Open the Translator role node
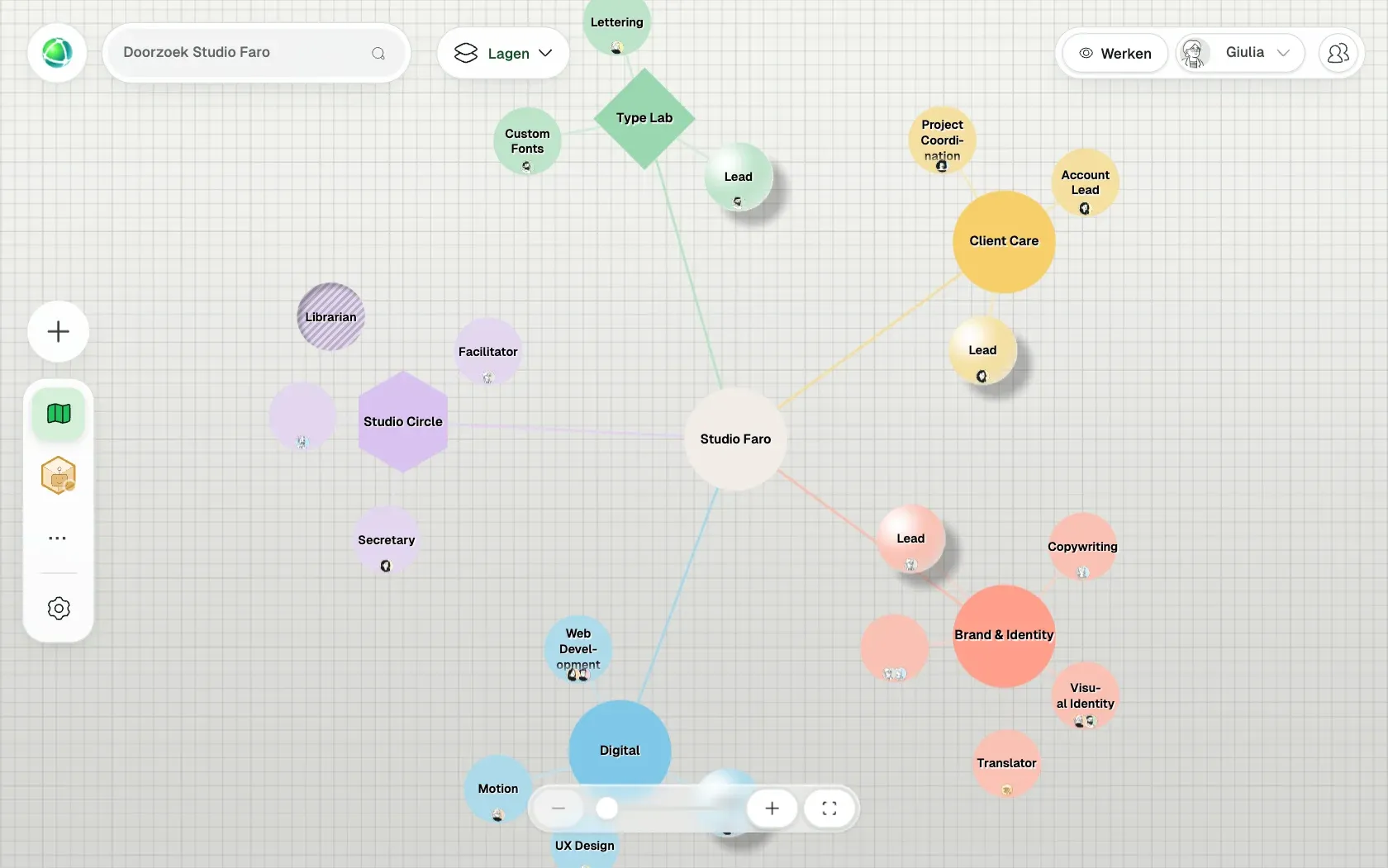 click(1006, 763)
